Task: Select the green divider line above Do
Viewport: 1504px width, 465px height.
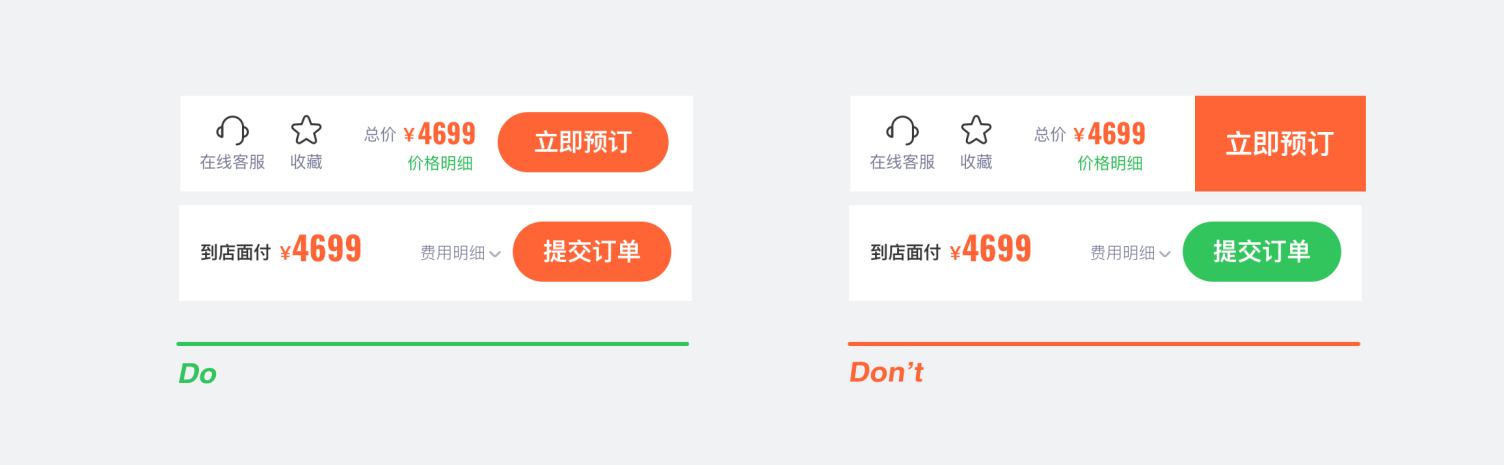Action: coord(433,344)
